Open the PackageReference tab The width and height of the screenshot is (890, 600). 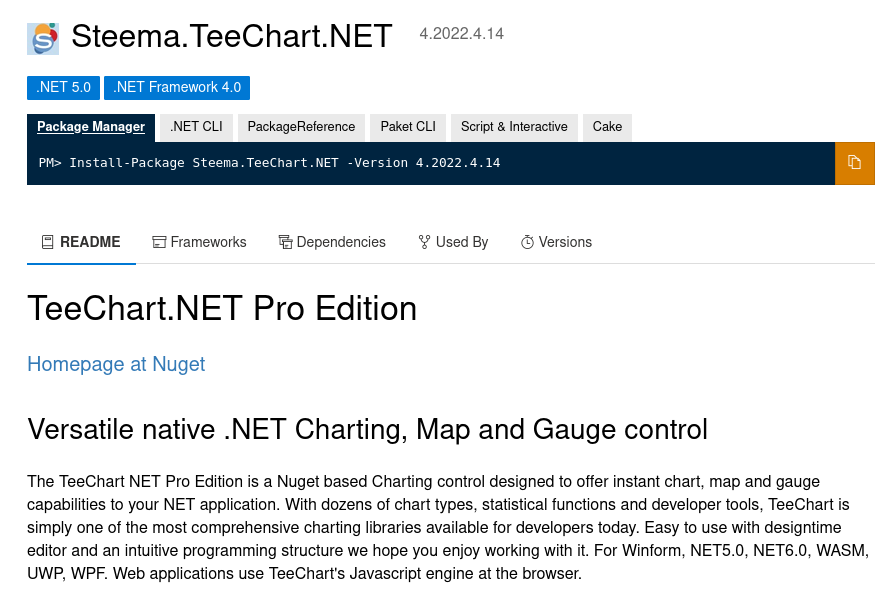(301, 127)
